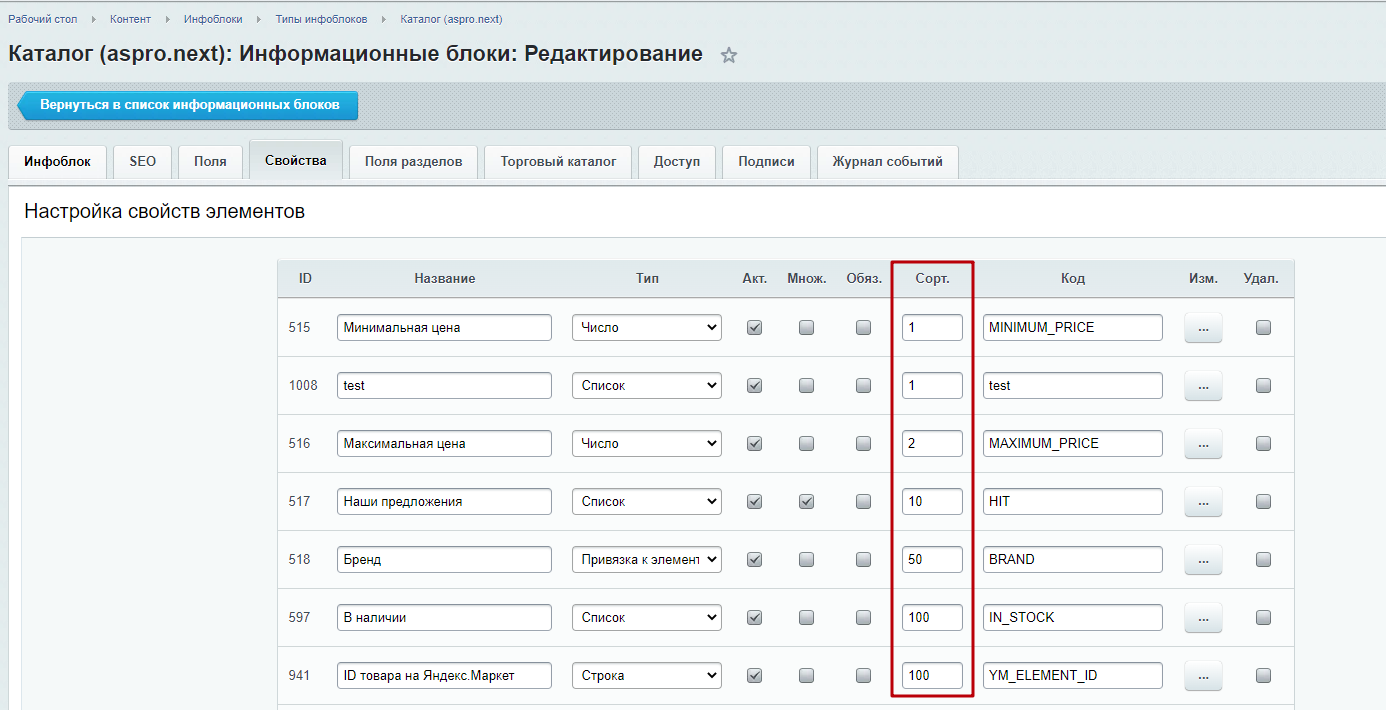This screenshot has width=1386, height=710.
Task: Click the code field containing MAXIMUM_PRICE
Action: [1072, 443]
